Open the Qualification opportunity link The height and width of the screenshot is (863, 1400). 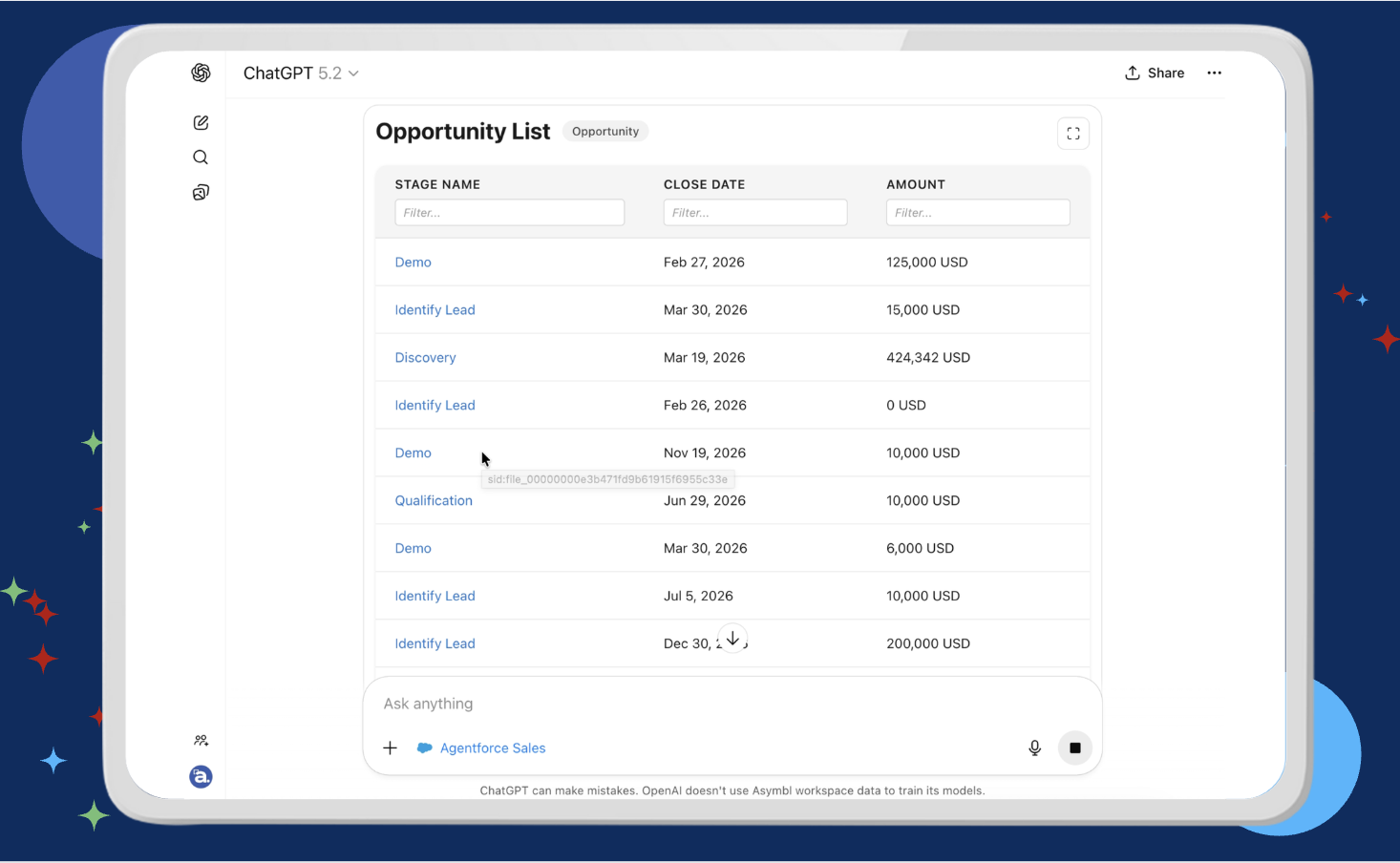435,500
